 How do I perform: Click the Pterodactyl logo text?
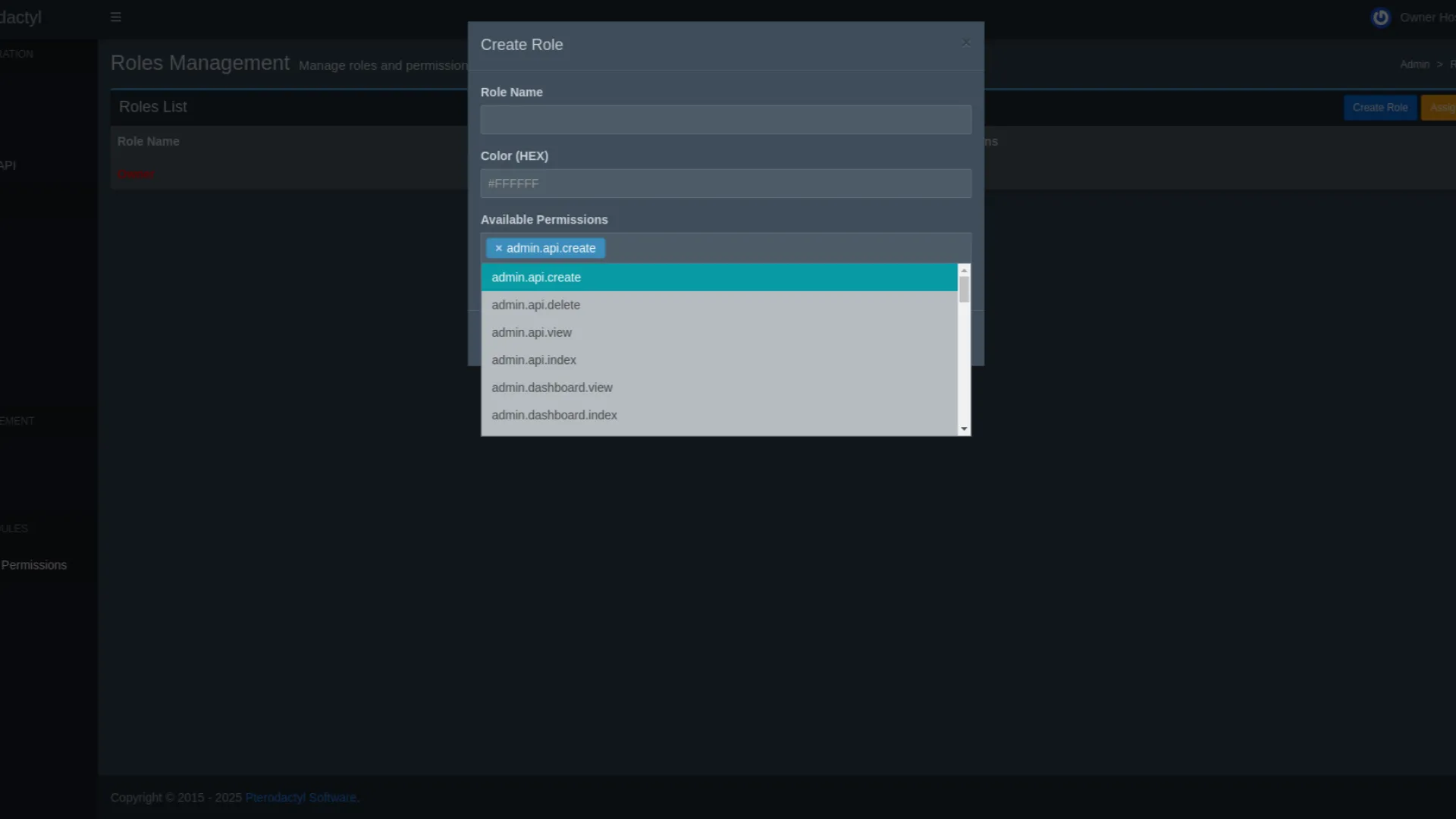coord(20,17)
